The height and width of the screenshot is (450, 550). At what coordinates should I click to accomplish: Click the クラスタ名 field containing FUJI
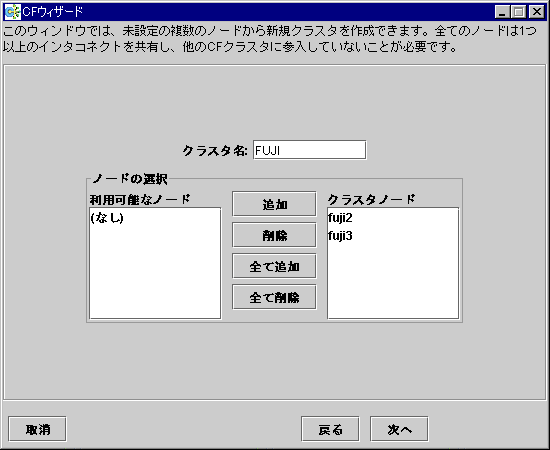[x=310, y=150]
